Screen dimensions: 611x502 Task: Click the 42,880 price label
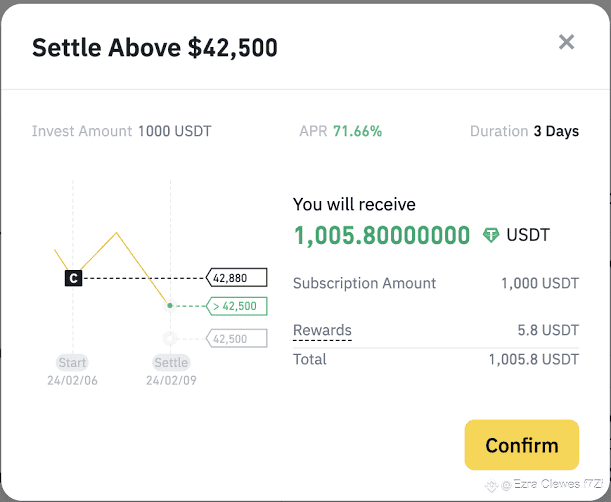coord(237,277)
